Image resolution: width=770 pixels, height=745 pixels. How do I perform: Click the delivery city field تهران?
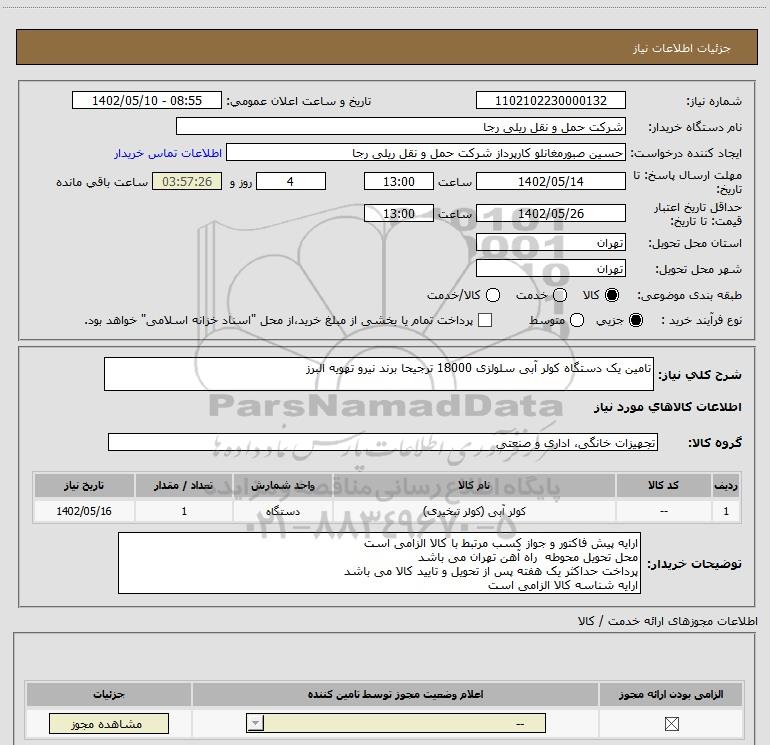[550, 269]
